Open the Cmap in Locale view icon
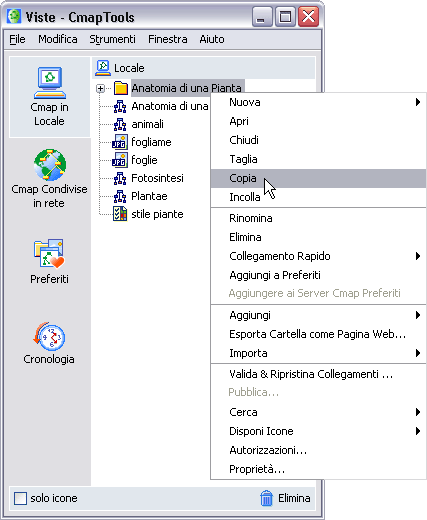The height and width of the screenshot is (520, 427). coord(50,83)
